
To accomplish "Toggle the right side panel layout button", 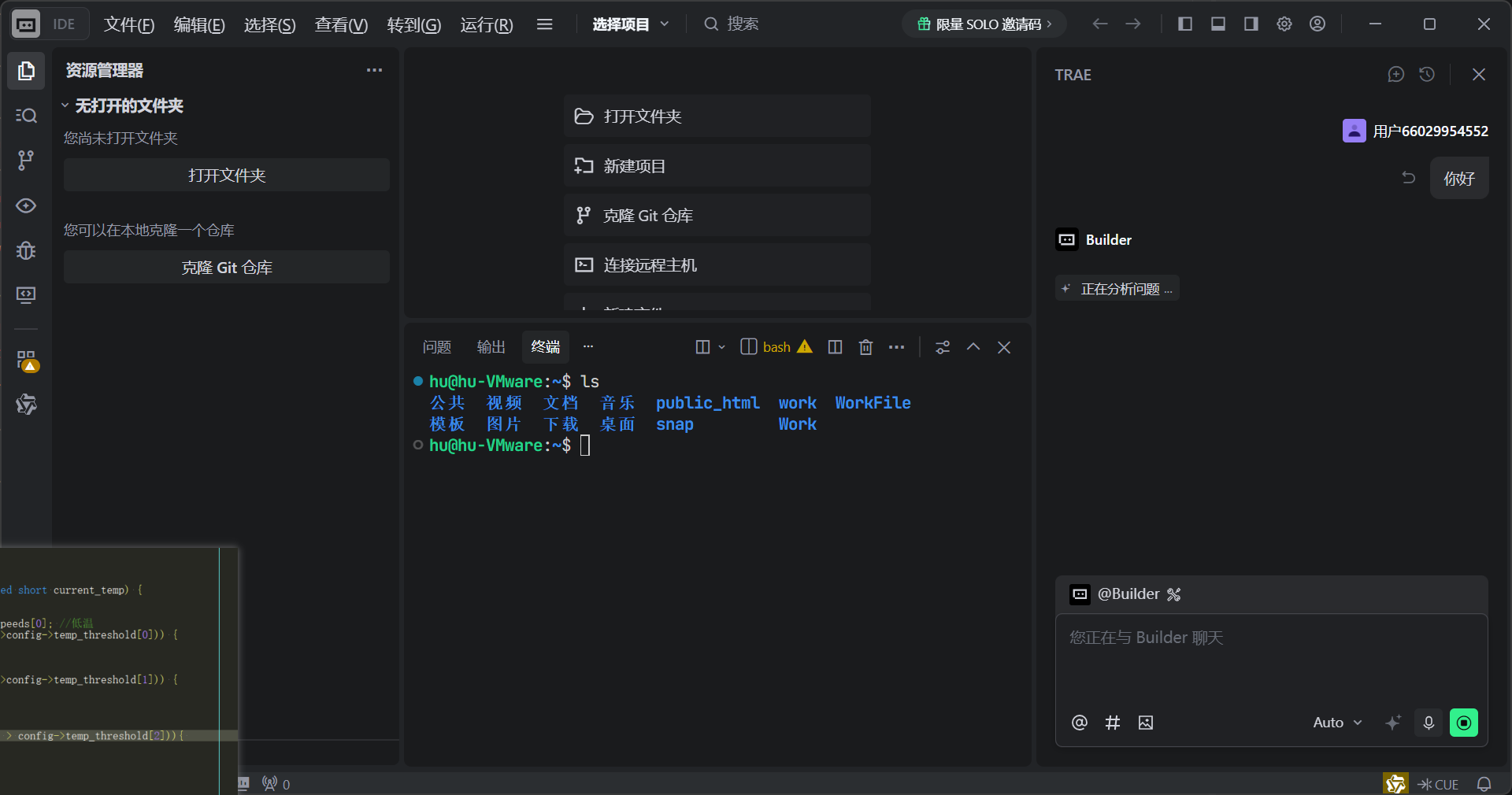I will pos(1251,24).
